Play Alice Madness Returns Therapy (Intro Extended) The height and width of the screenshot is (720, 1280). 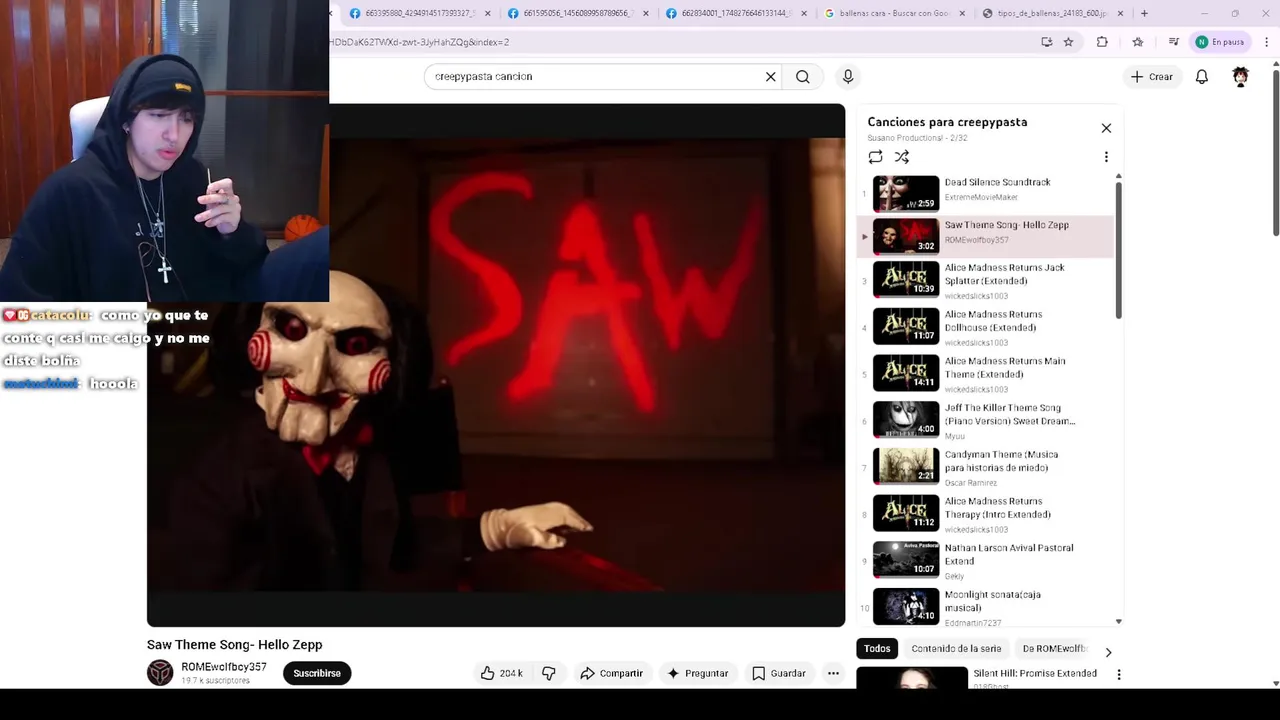click(x=986, y=514)
